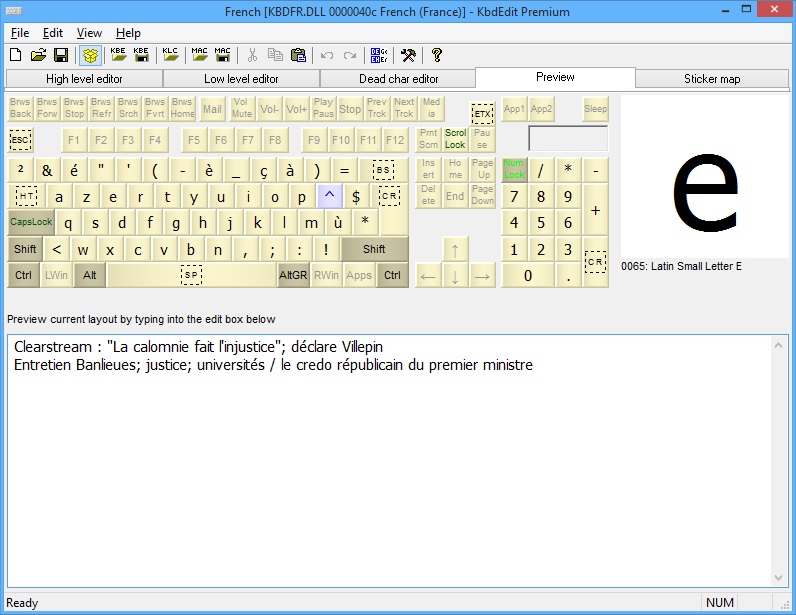This screenshot has width=796, height=615.
Task: Click the scissors cut icon
Action: pos(252,55)
